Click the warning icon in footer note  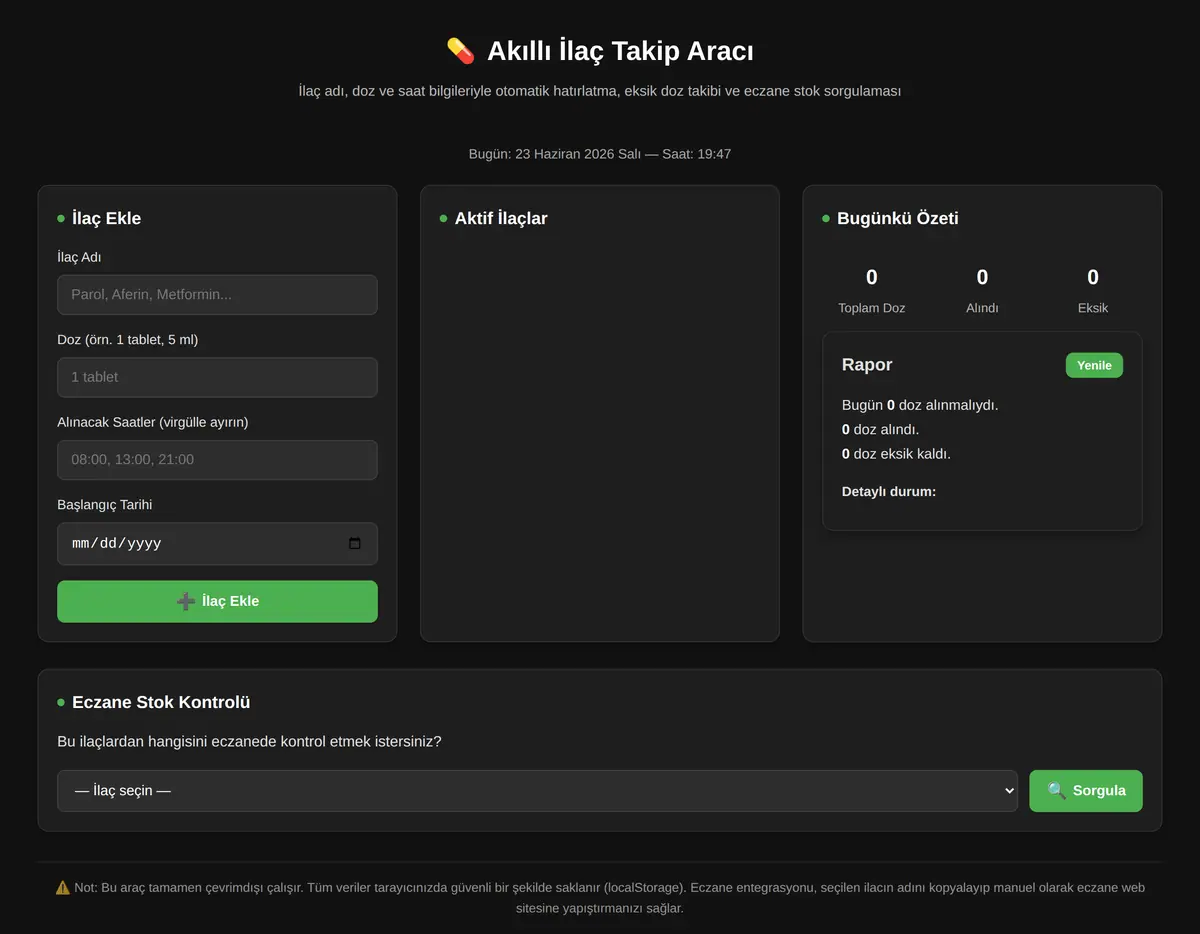[x=63, y=887]
